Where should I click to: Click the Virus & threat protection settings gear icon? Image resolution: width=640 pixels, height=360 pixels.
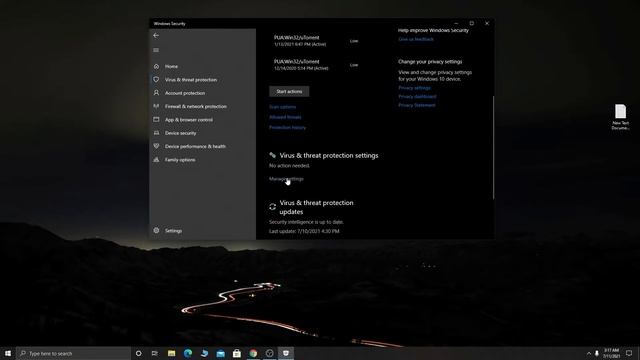(x=273, y=155)
